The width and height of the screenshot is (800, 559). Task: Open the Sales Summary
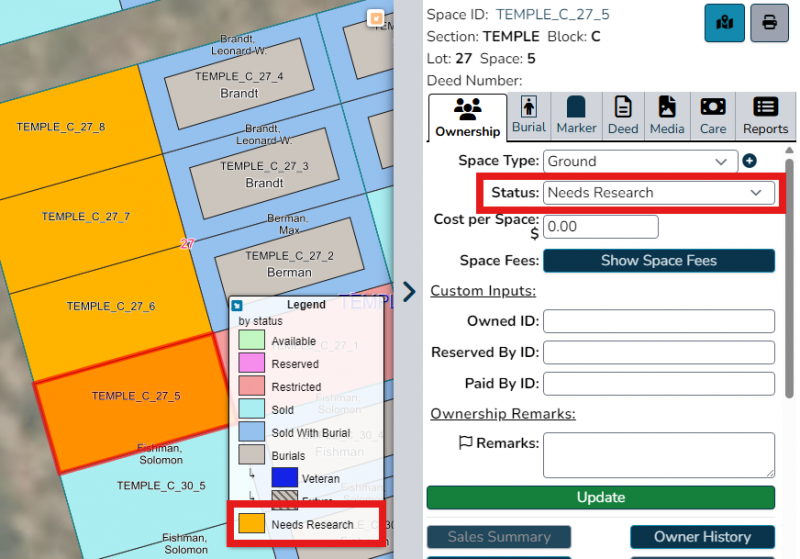(498, 537)
